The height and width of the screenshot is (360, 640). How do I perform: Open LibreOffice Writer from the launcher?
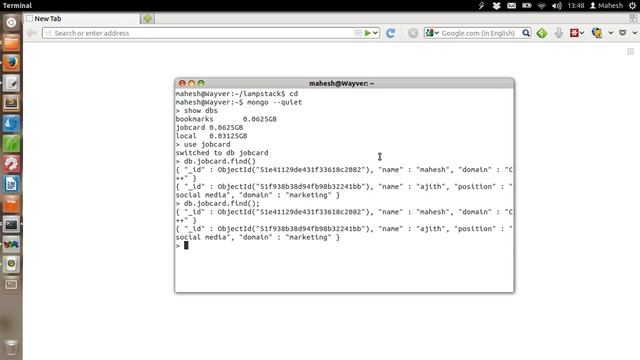click(11, 184)
